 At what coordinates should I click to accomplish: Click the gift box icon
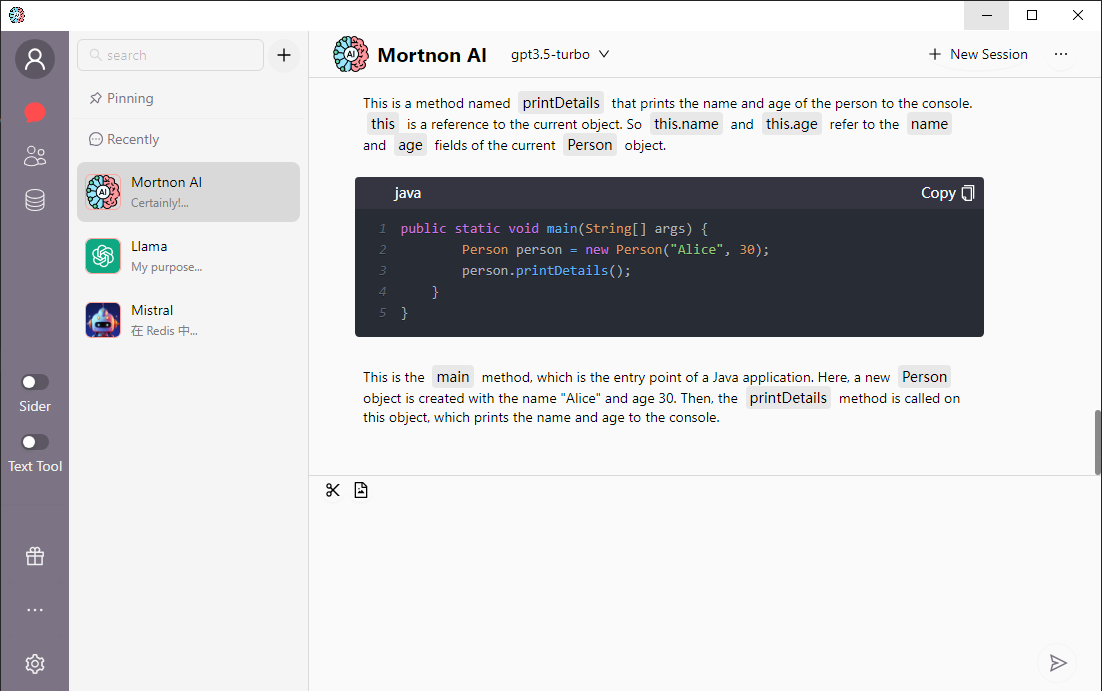point(35,557)
